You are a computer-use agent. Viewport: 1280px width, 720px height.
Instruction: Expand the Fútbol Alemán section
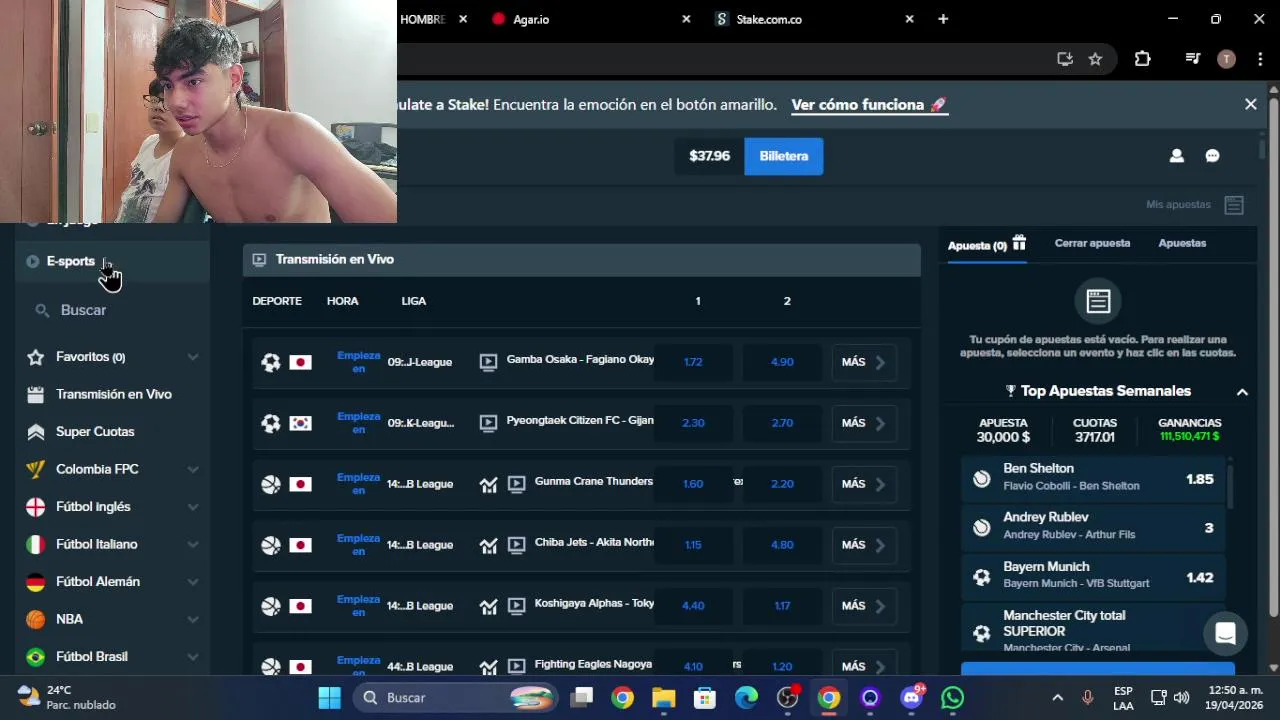coord(193,582)
